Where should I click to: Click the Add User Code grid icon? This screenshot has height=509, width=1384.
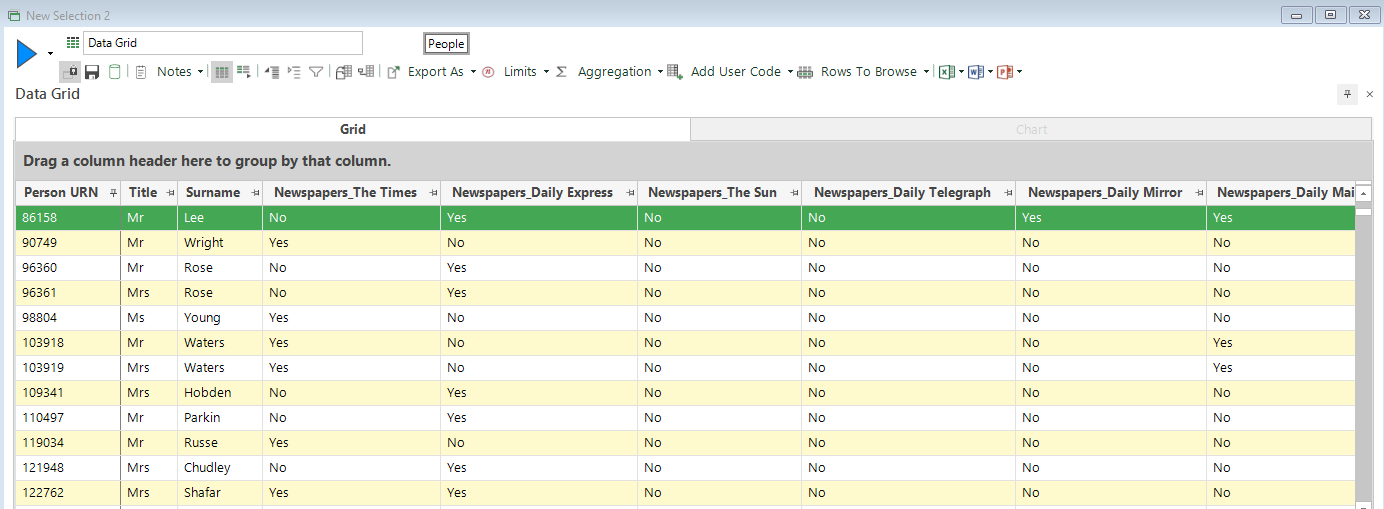click(x=675, y=72)
